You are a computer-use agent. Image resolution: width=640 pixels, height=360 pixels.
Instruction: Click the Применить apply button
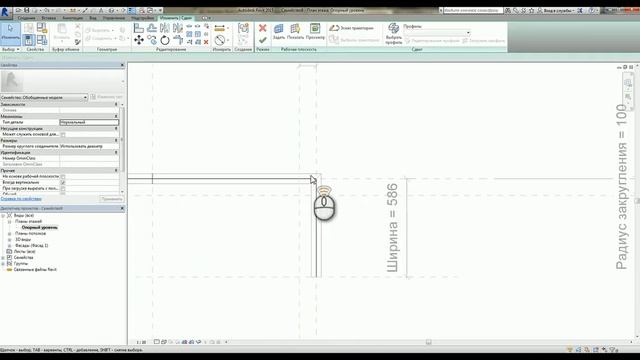pos(111,199)
